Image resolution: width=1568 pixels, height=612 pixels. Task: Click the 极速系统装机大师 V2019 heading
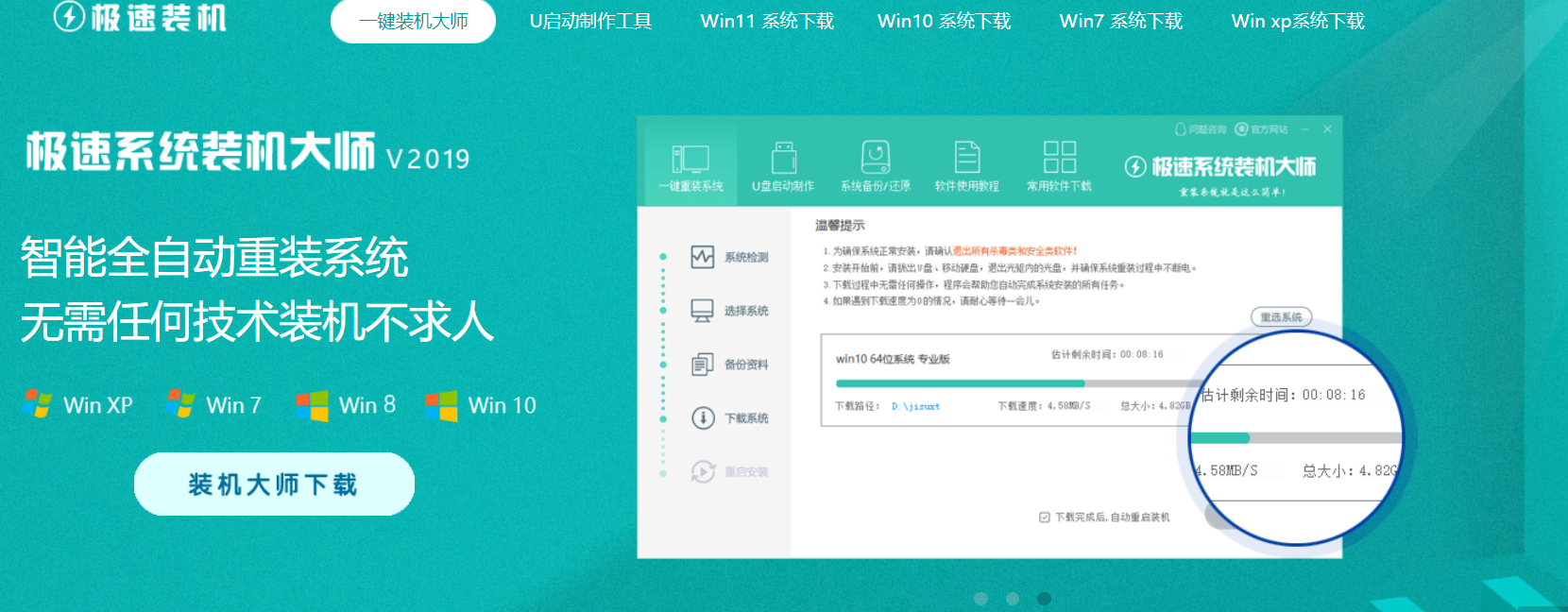pos(247,152)
